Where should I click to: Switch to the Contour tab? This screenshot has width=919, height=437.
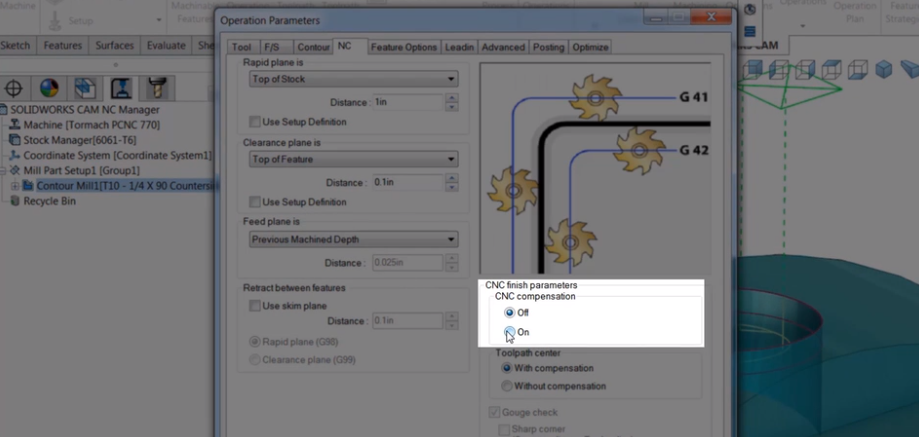(x=313, y=47)
